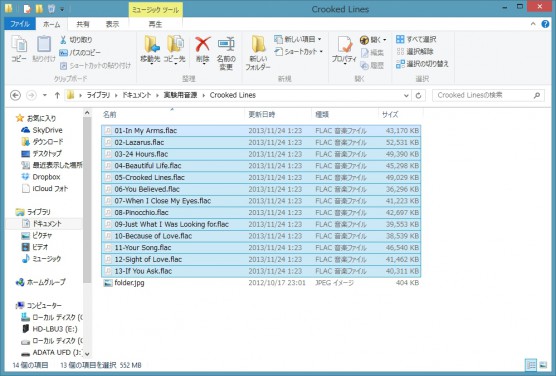This screenshot has width=556, height=376.
Task: Choose Copy path (パスのコピー)
Action: click(80, 53)
